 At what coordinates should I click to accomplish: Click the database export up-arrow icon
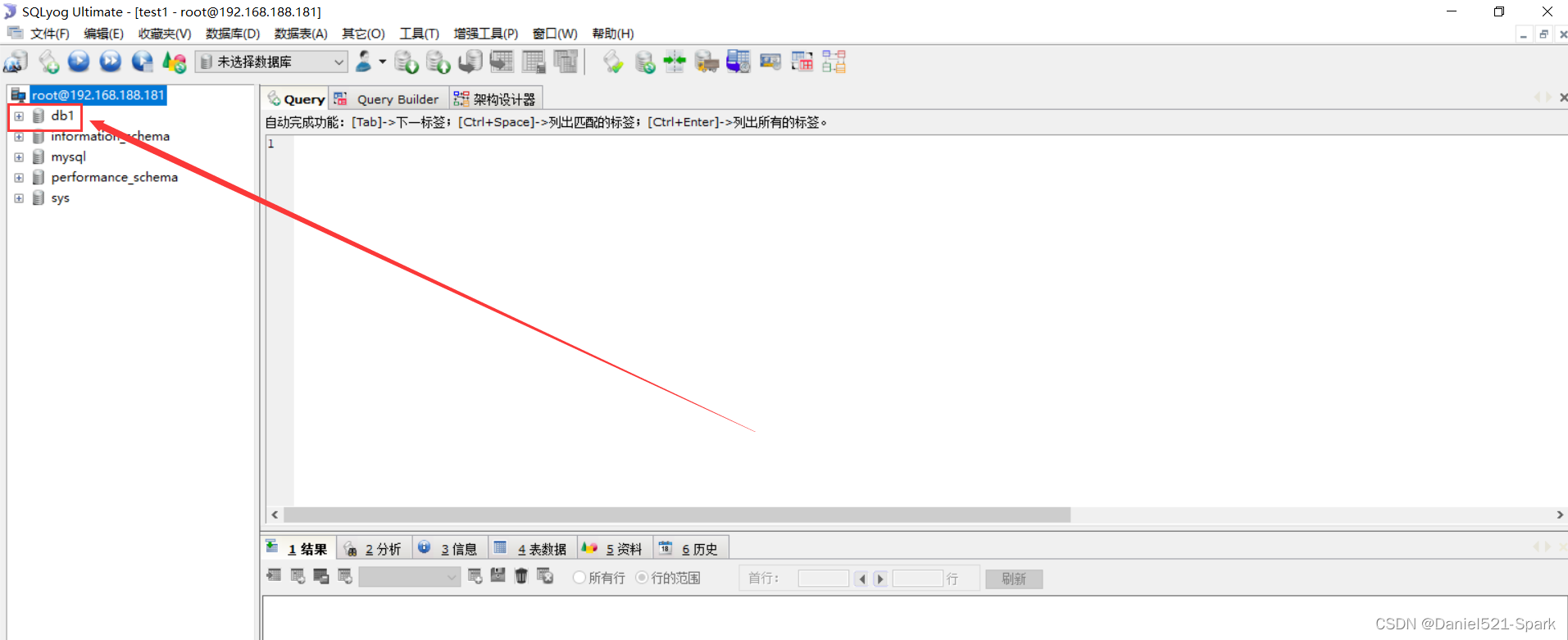(x=439, y=61)
